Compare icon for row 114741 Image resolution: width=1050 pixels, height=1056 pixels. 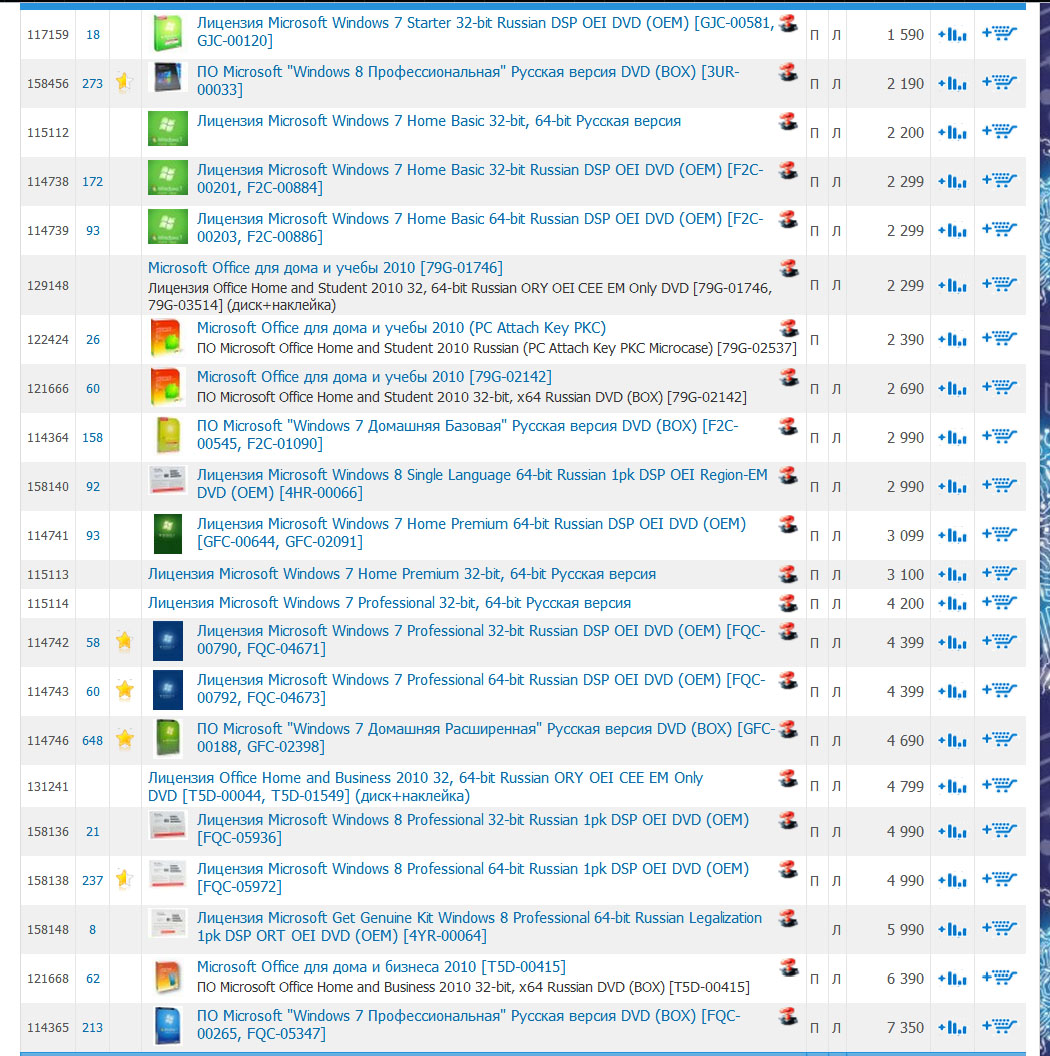pyautogui.click(x=952, y=535)
